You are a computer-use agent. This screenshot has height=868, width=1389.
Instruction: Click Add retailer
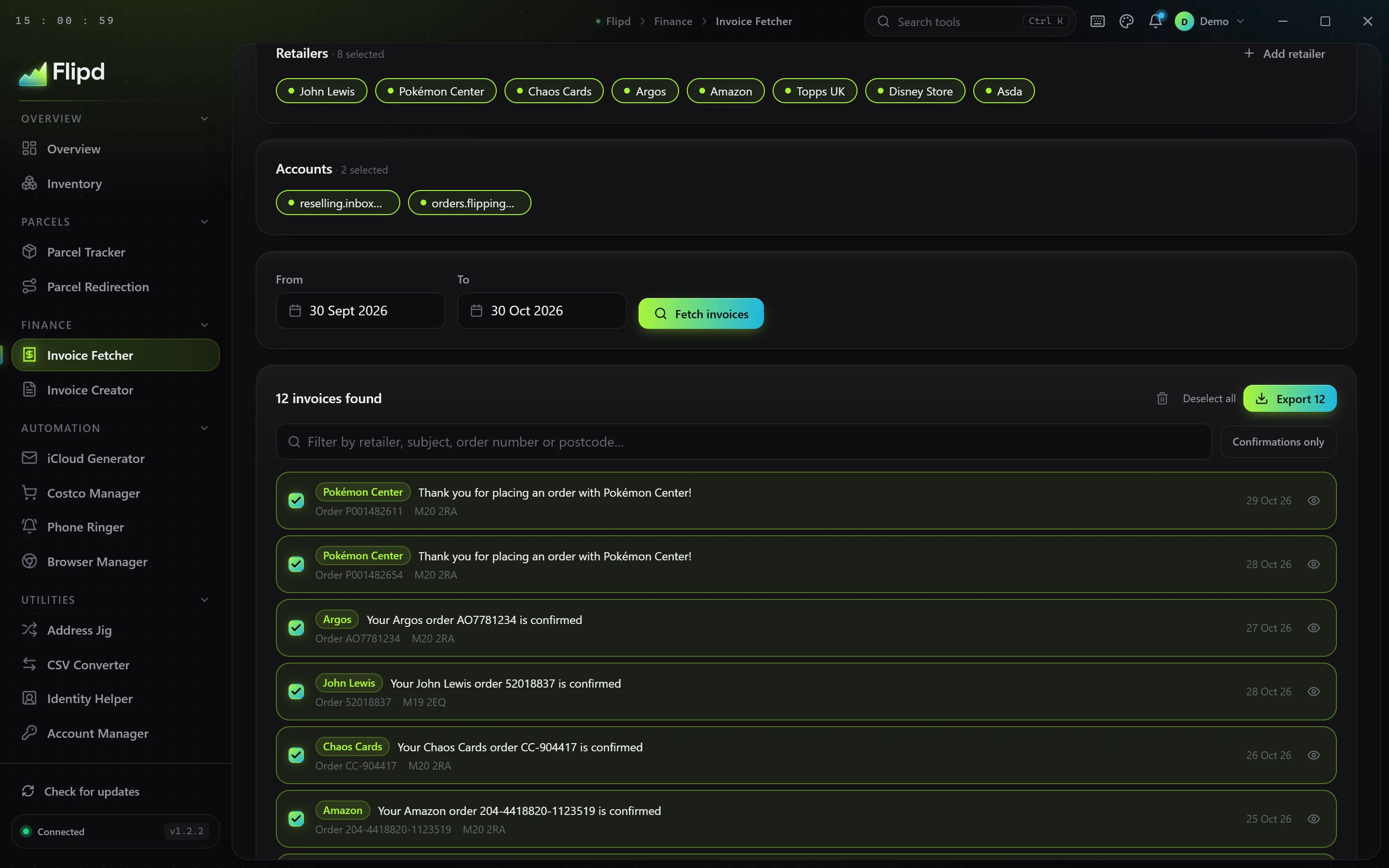[x=1284, y=54]
